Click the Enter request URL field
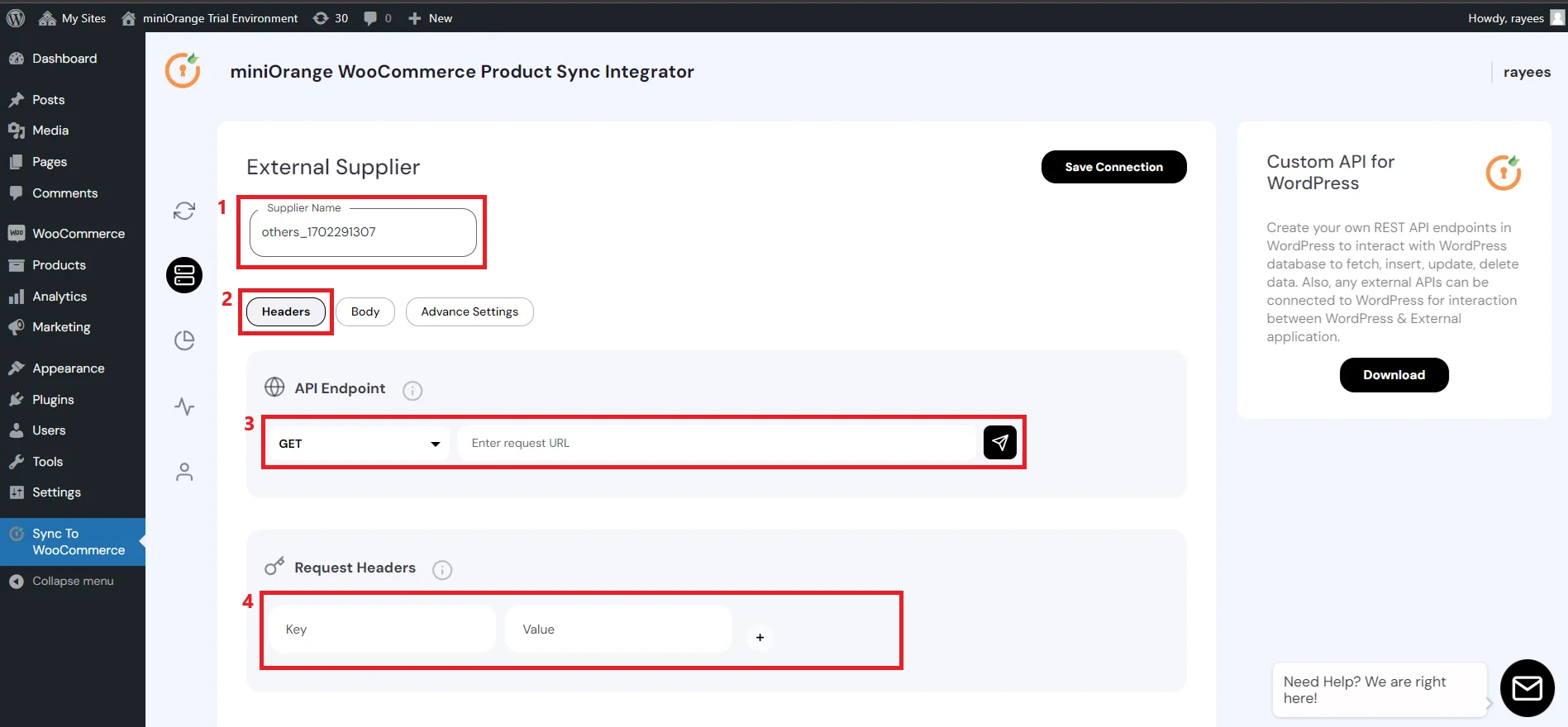1568x727 pixels. pyautogui.click(x=717, y=444)
